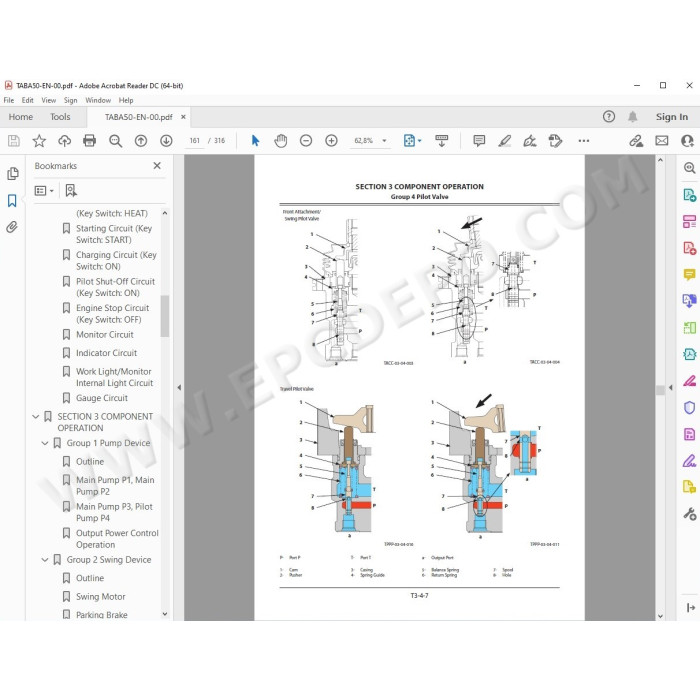
Task: Open the Add comment sticky note tool
Action: tap(479, 141)
